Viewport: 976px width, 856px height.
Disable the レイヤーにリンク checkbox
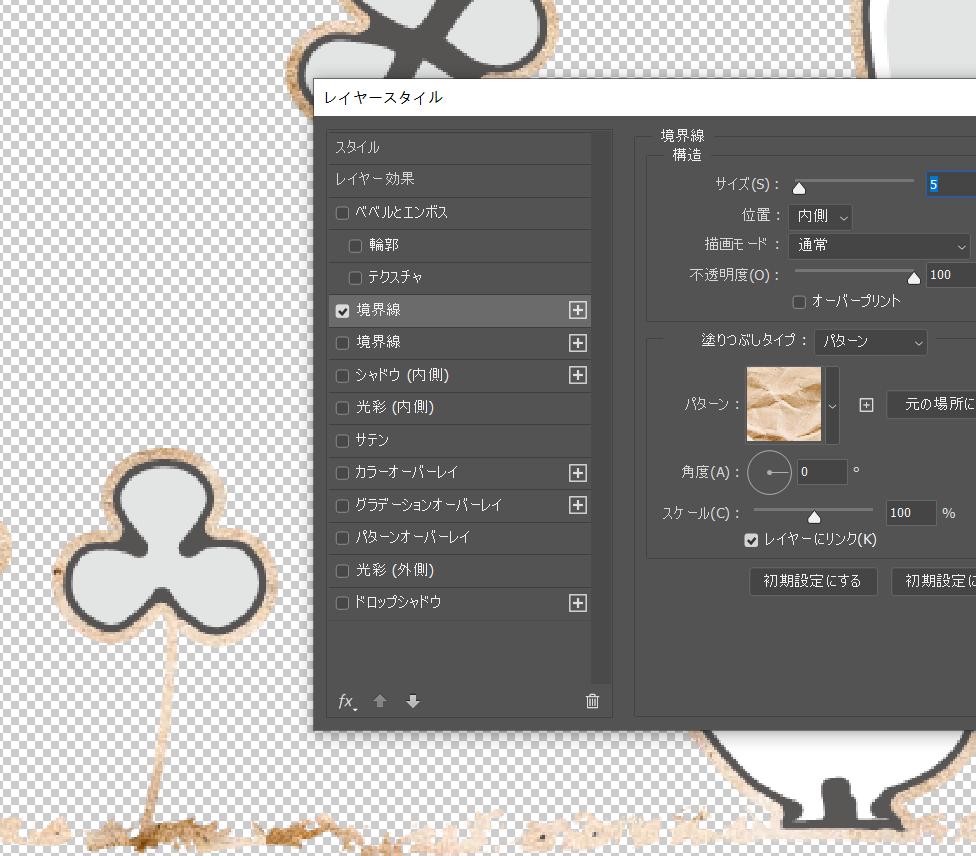751,540
